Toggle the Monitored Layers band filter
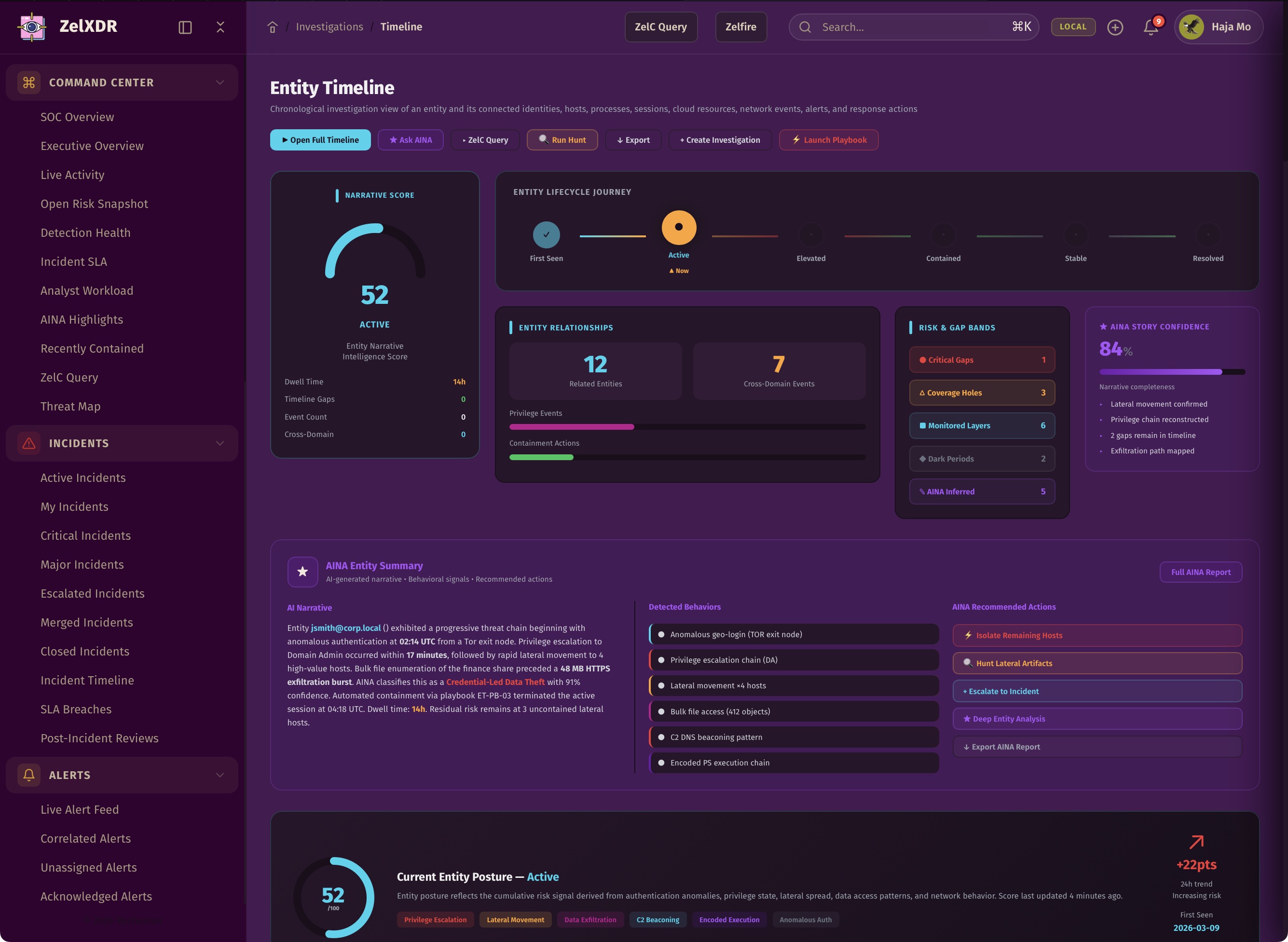 981,426
